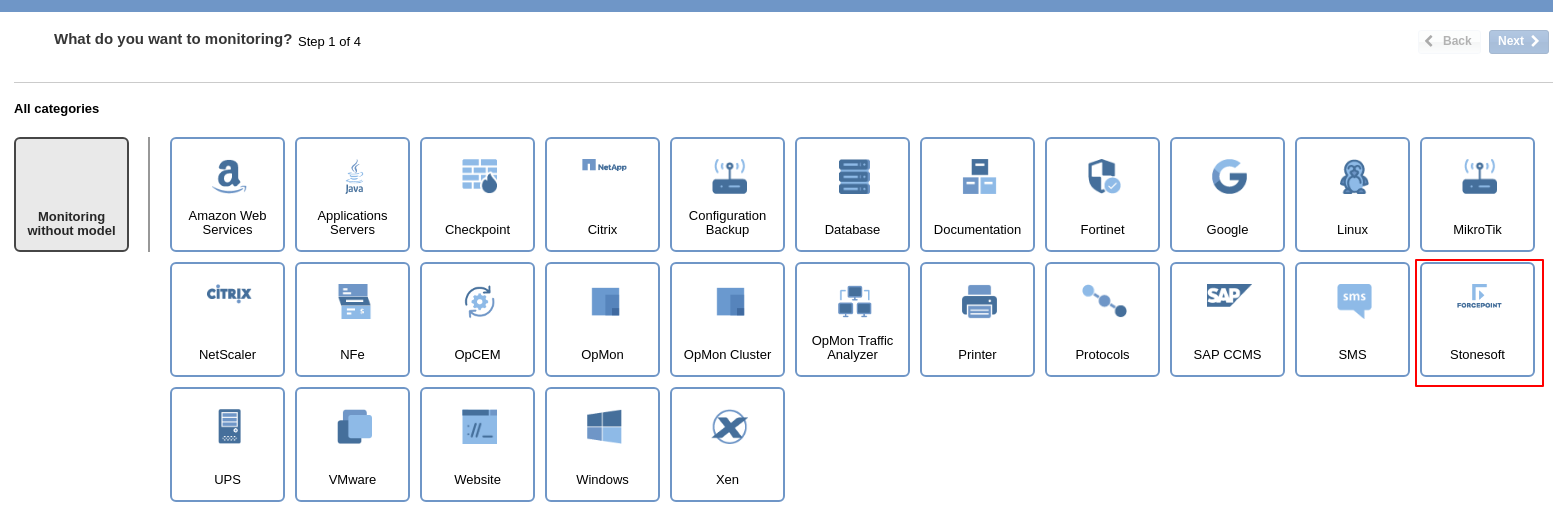Viewport: 1553px width, 514px height.
Task: Select the Printer category icon
Action: 977,319
